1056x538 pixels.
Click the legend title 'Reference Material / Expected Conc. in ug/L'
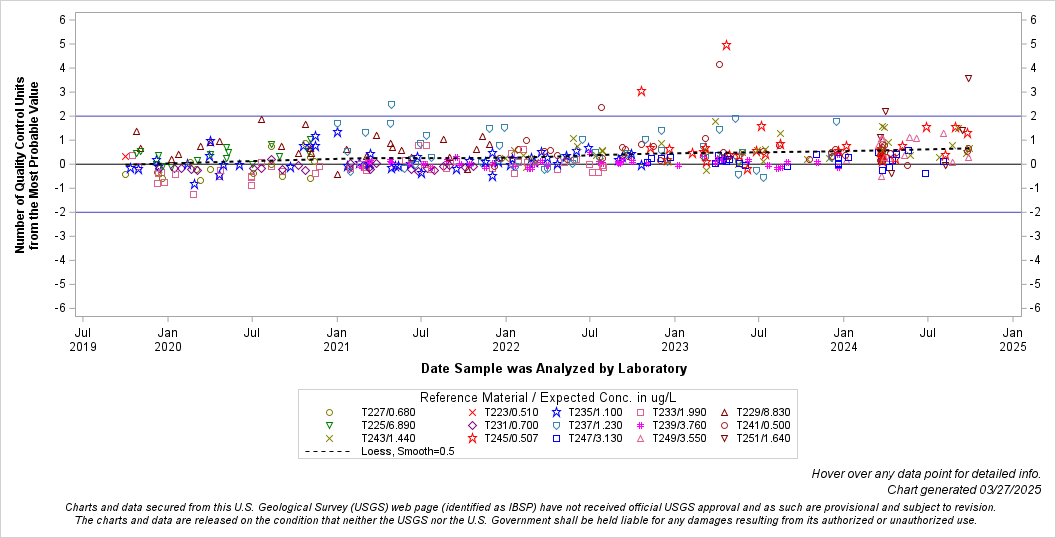[x=548, y=397]
